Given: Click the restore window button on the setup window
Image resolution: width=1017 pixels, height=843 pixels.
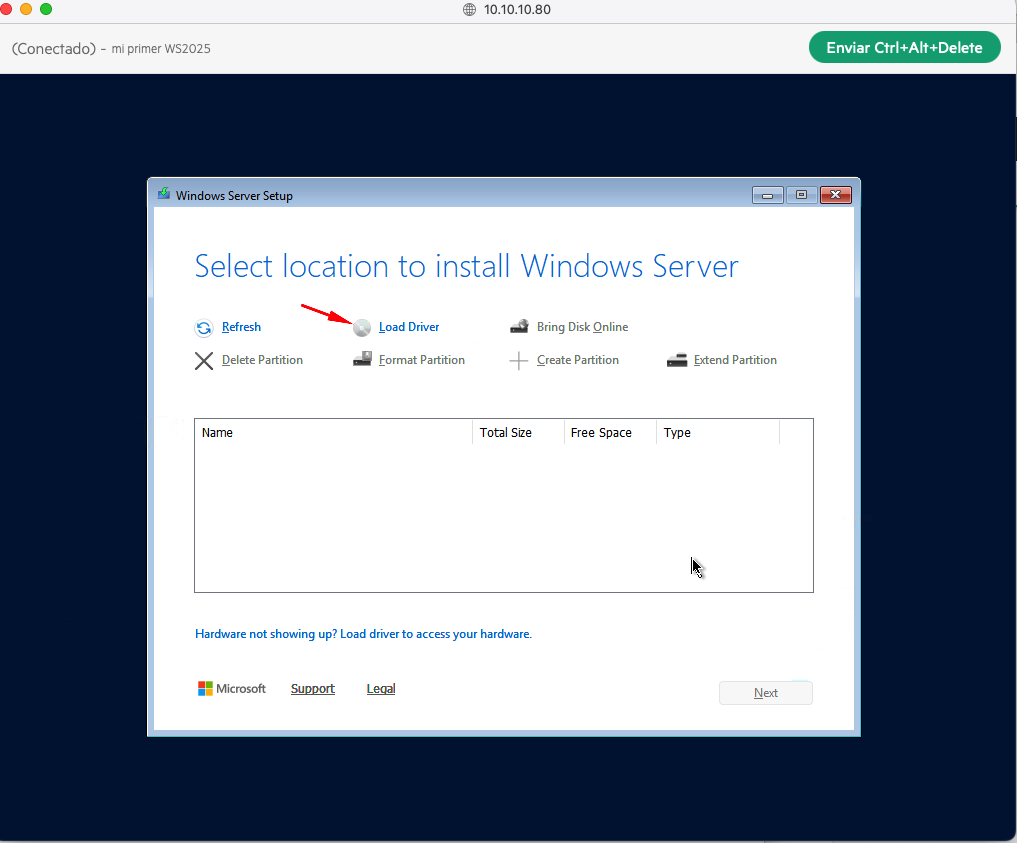Looking at the screenshot, I should click(x=801, y=195).
